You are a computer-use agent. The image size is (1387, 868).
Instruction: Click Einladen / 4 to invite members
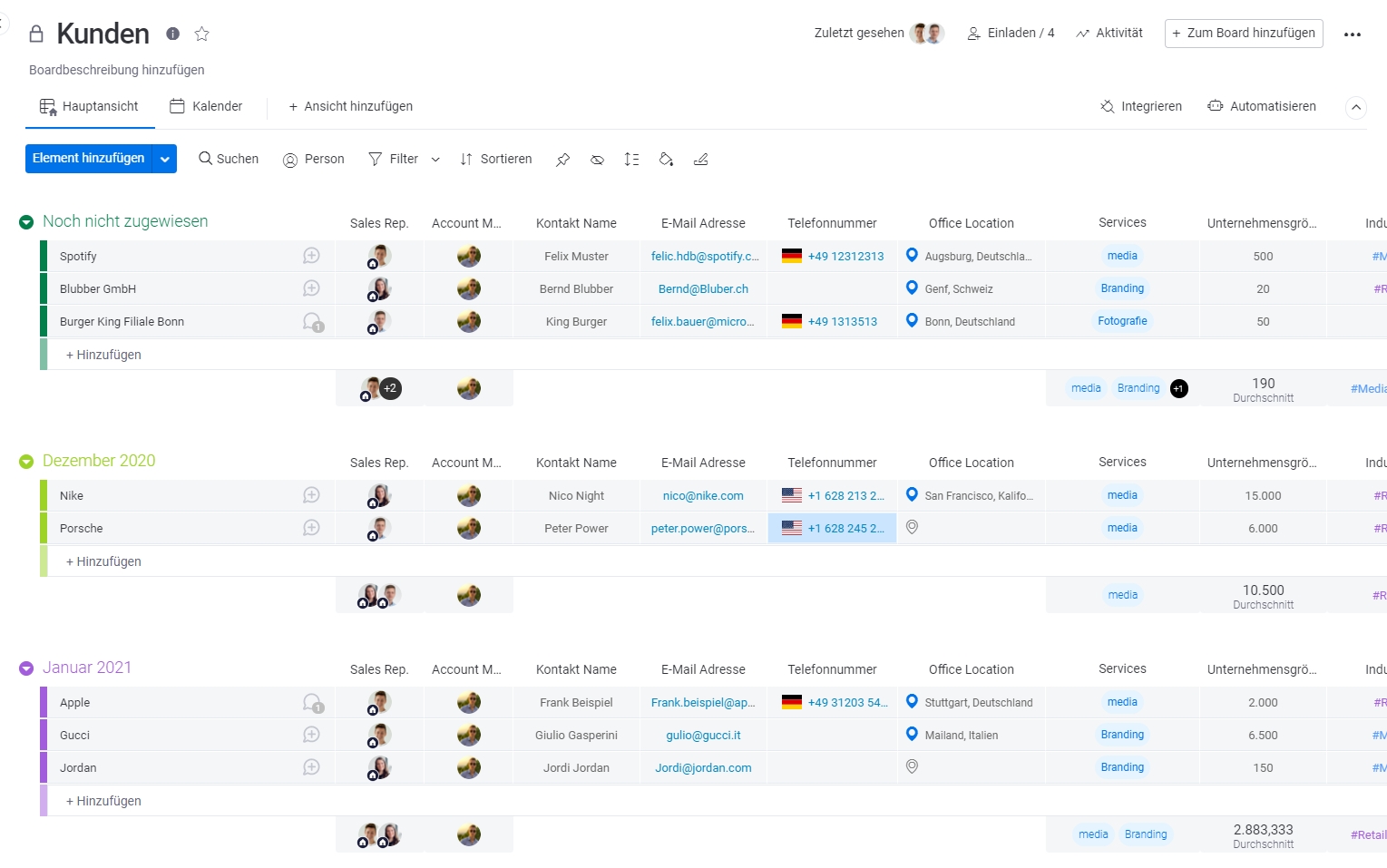coord(1011,33)
